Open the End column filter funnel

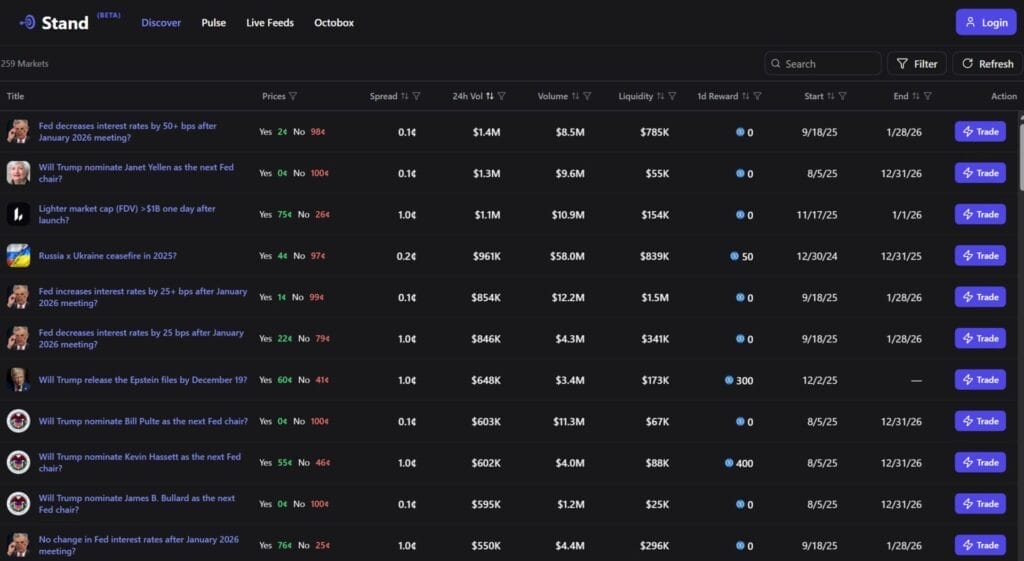pos(928,96)
